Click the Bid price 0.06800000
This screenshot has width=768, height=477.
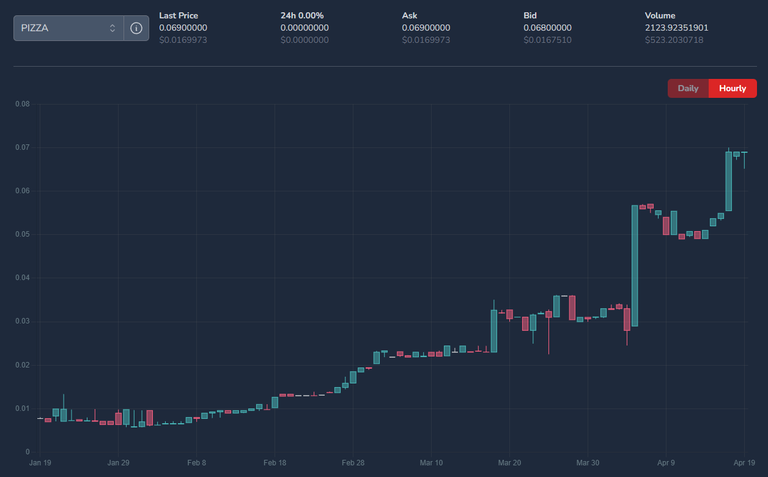pos(547,28)
